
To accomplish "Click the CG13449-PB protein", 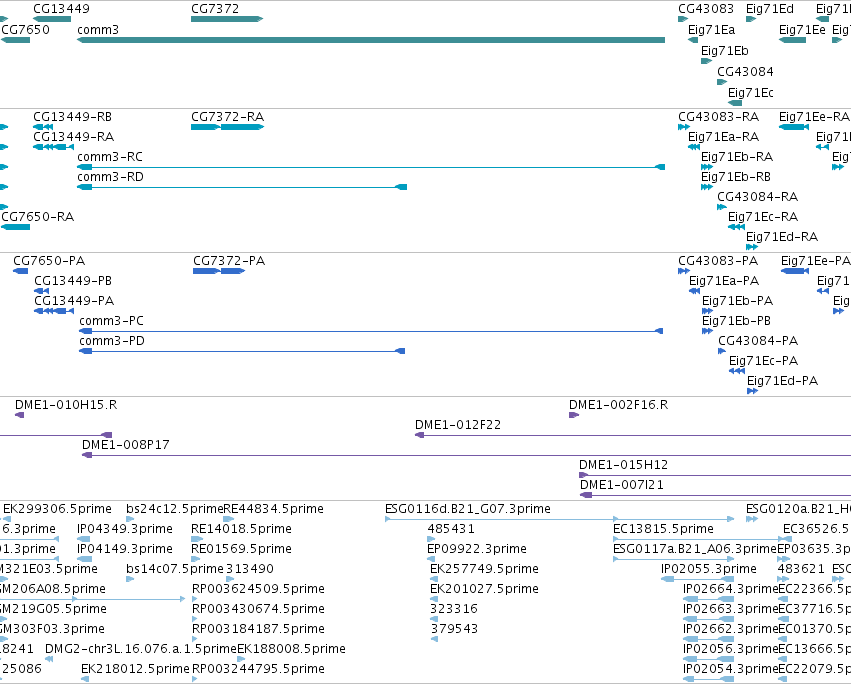I will tap(41, 291).
